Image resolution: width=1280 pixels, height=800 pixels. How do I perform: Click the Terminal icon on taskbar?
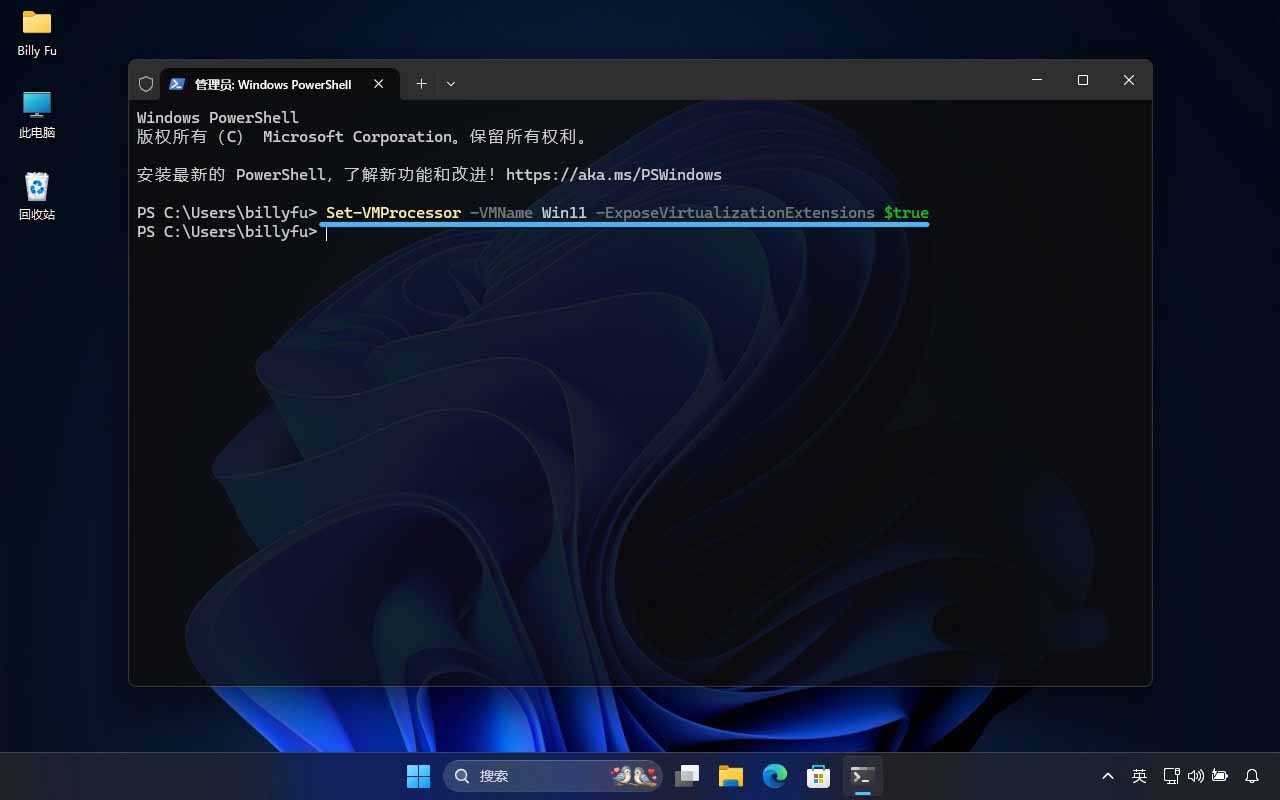862,776
